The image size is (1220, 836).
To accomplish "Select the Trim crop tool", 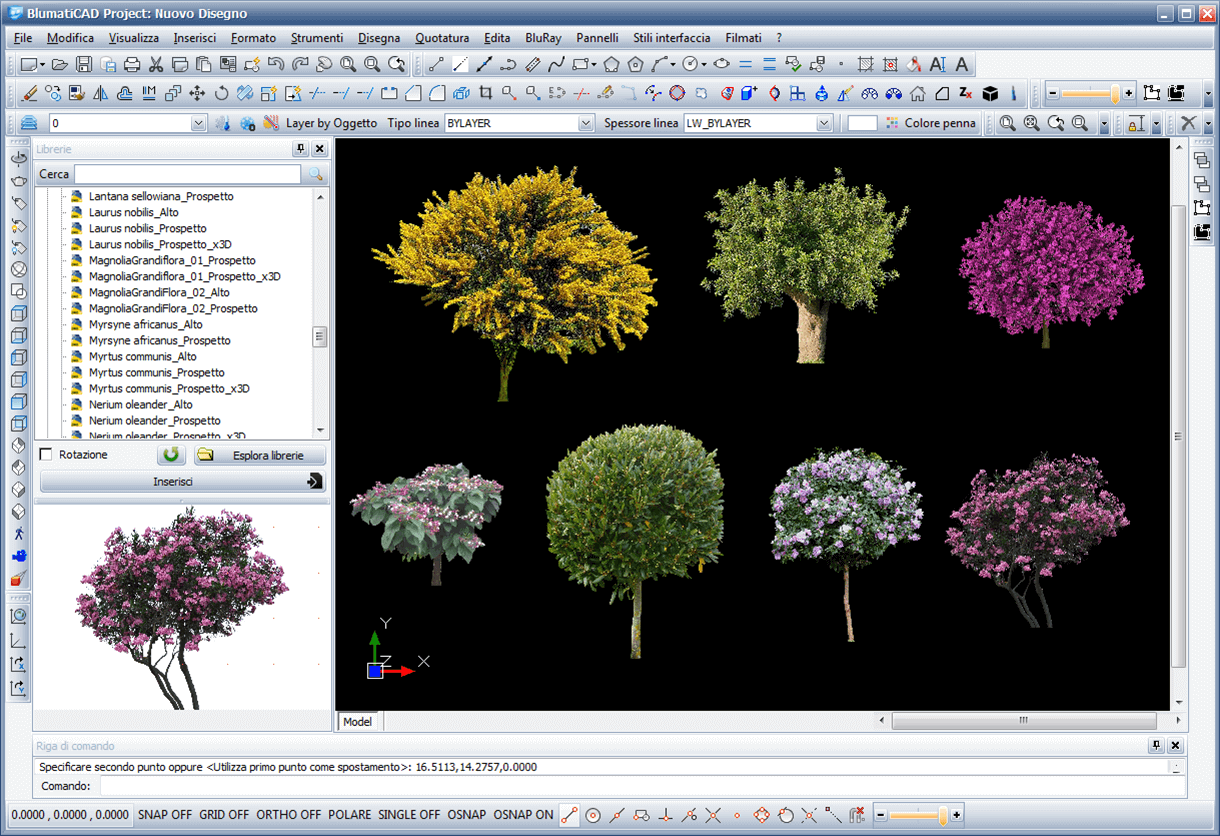I will click(485, 94).
